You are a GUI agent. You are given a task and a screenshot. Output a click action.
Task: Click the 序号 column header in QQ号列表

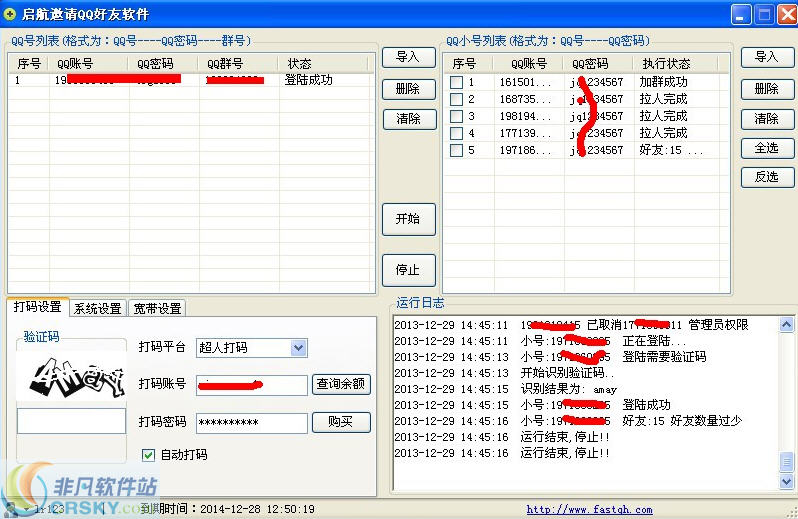pyautogui.click(x=29, y=64)
